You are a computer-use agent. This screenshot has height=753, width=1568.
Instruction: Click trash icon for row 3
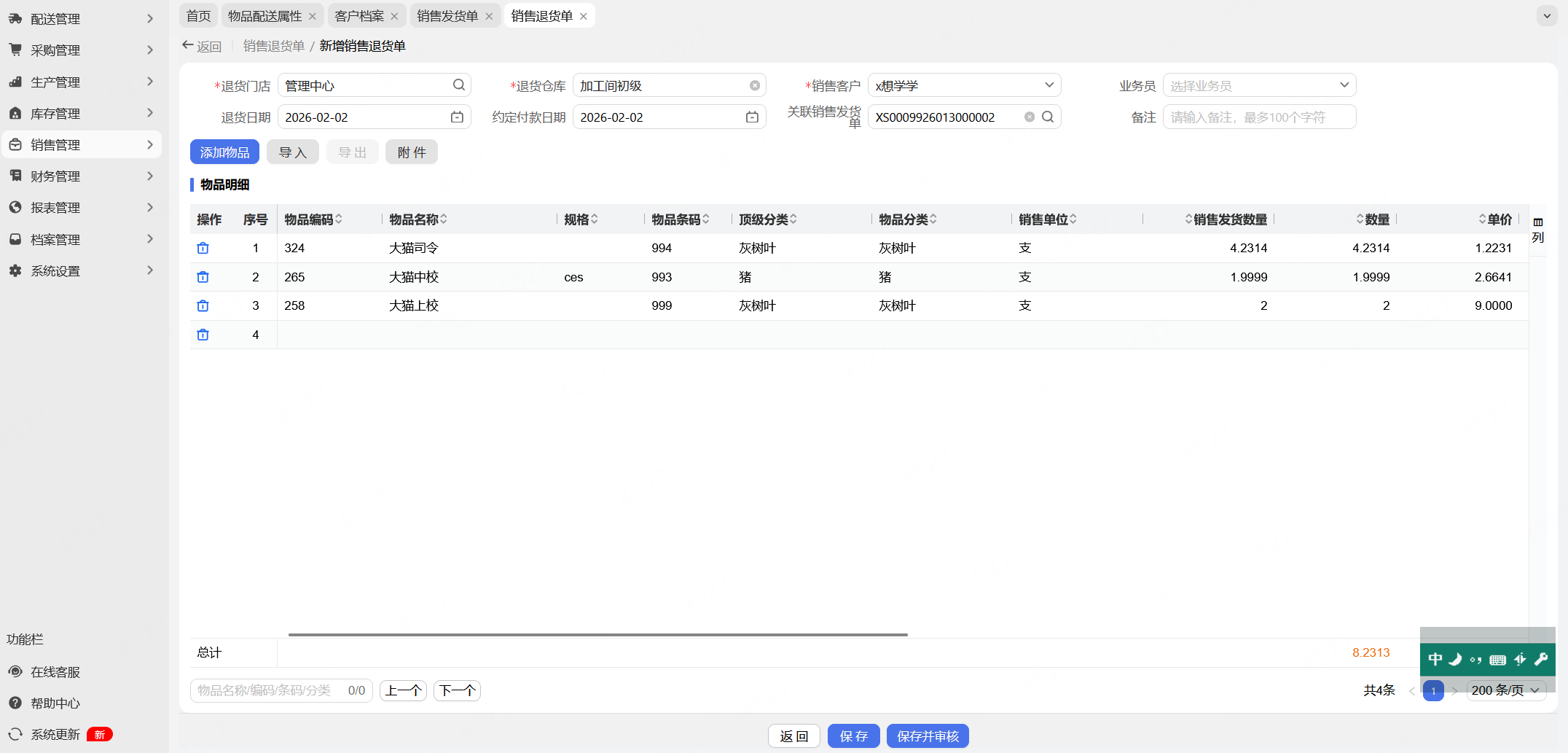click(x=203, y=305)
